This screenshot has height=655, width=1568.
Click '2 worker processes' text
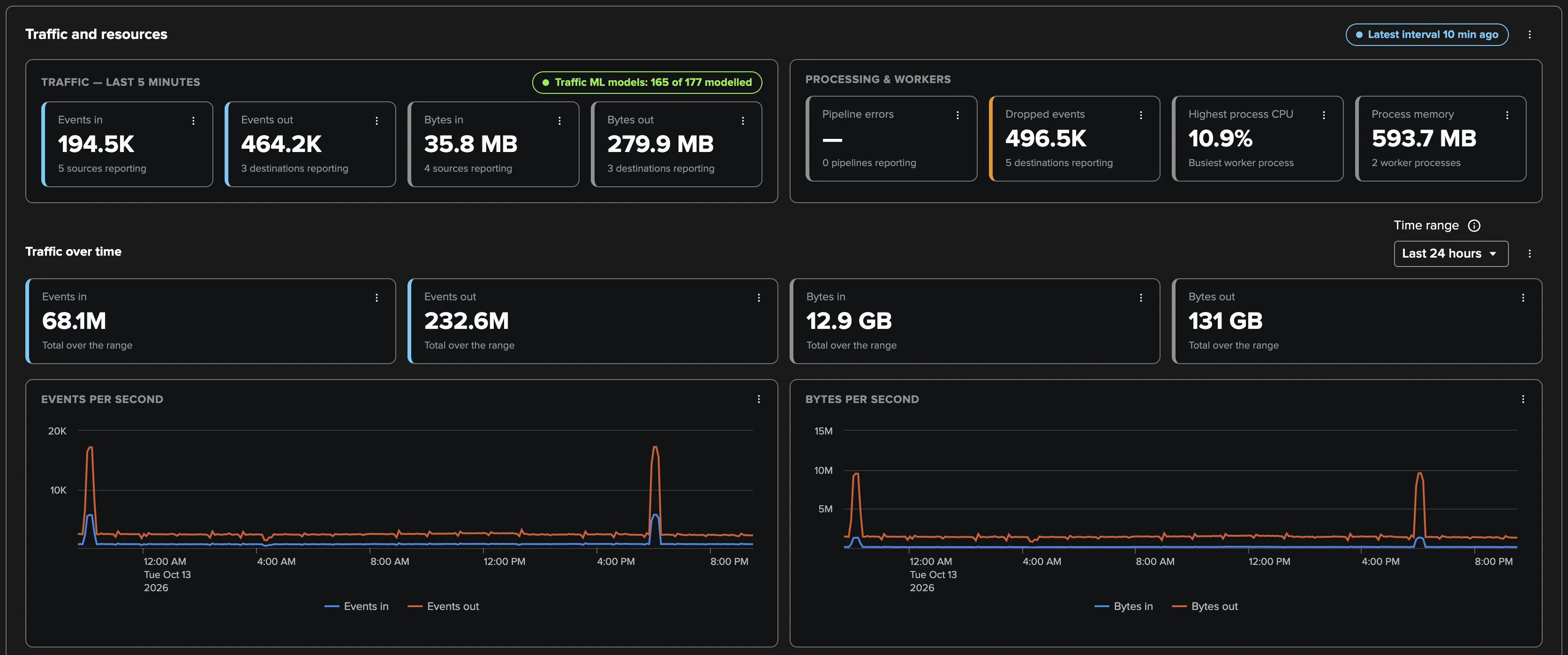(x=1416, y=163)
